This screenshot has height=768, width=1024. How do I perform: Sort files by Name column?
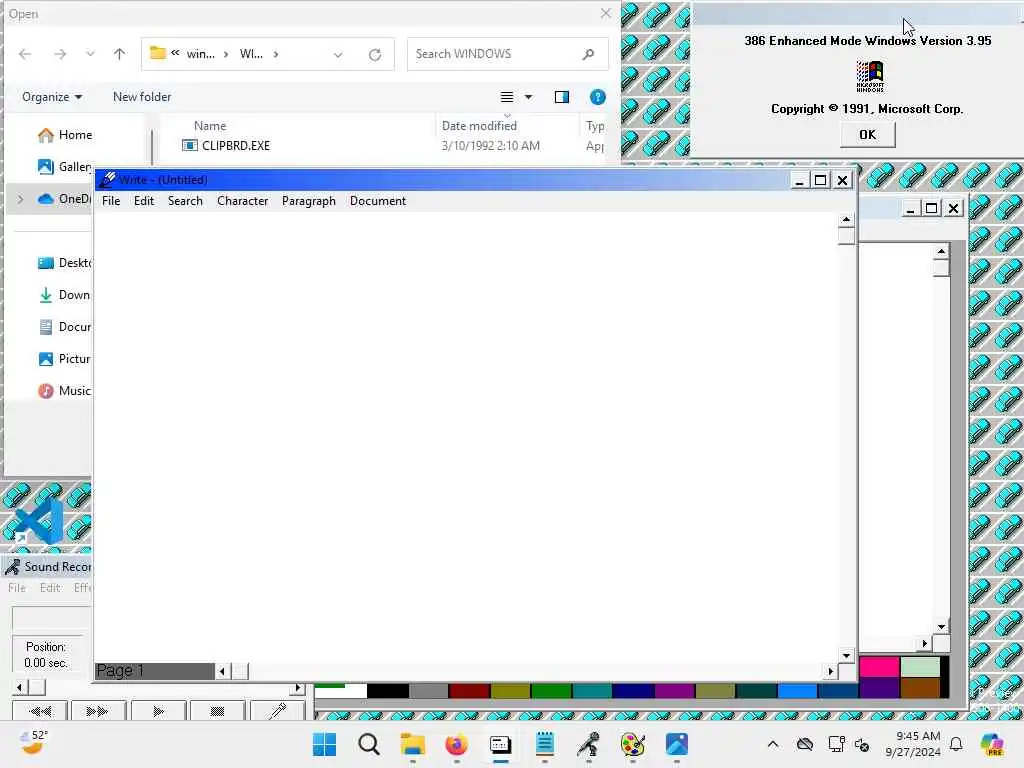210,126
